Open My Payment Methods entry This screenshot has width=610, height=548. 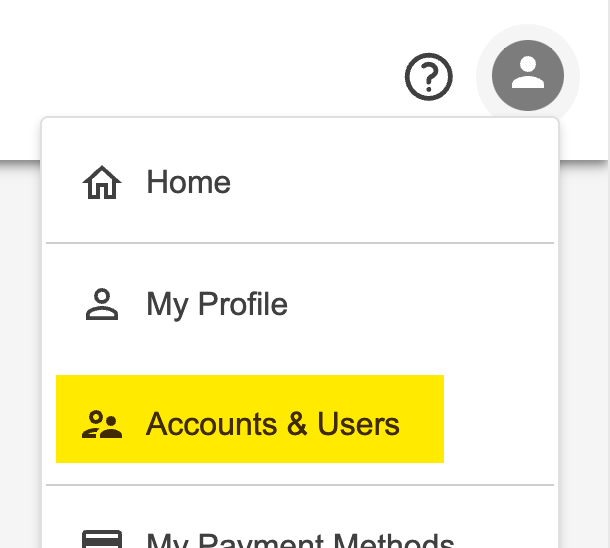[x=300, y=539]
